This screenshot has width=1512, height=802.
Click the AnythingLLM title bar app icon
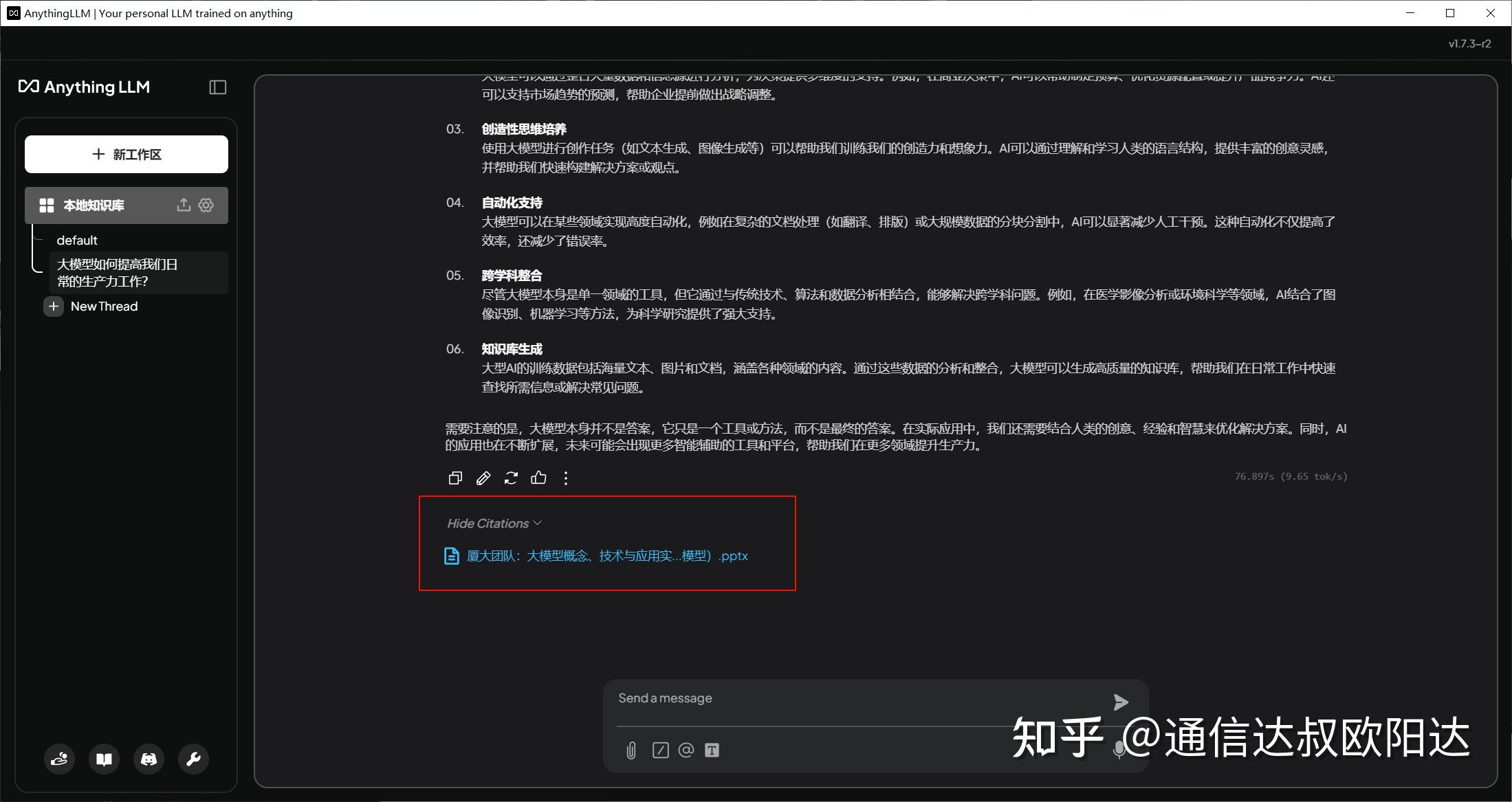point(13,13)
